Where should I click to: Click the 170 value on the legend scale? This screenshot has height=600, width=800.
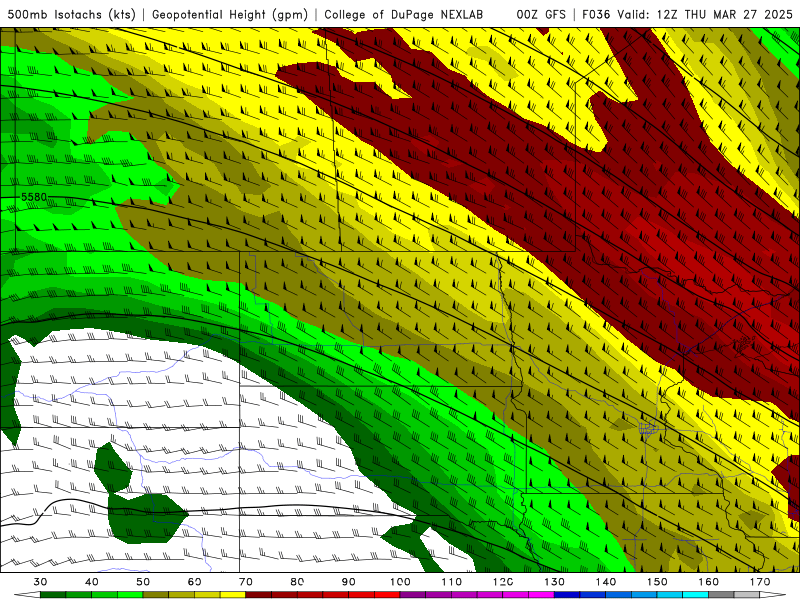point(760,582)
